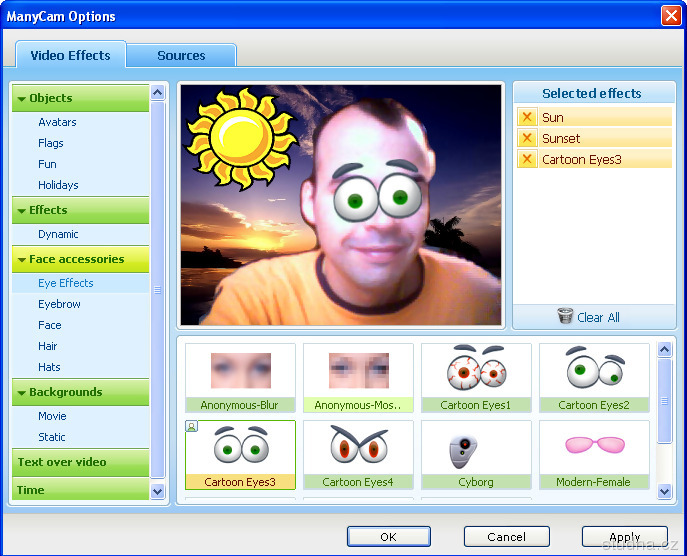
Task: Open Movie backgrounds
Action: pos(52,416)
